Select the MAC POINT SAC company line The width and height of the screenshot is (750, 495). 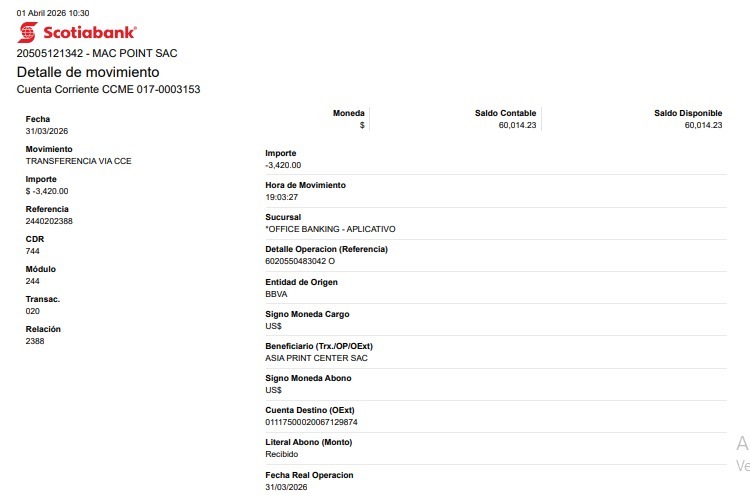pyautogui.click(x=97, y=53)
